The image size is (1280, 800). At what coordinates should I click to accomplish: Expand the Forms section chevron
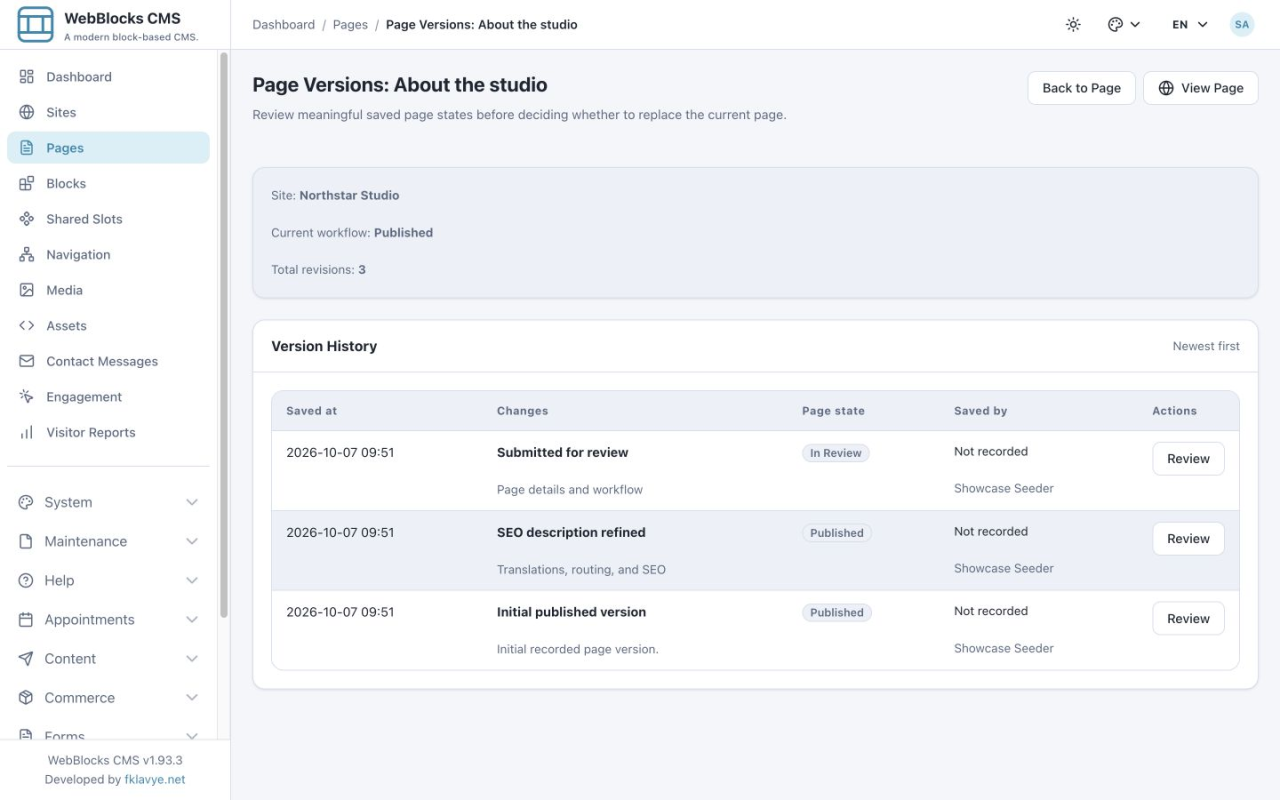[192, 735]
